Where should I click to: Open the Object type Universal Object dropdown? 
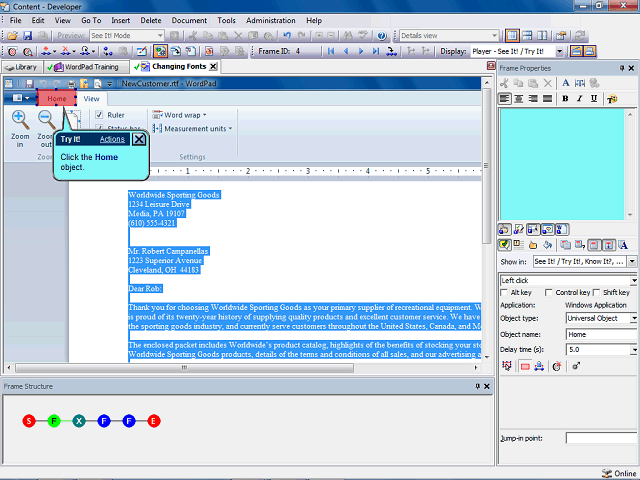tap(634, 318)
